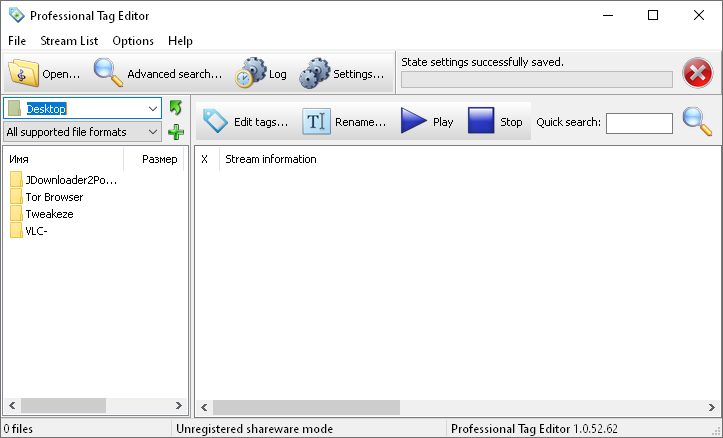Open the Options menu
This screenshot has height=438, width=723.
133,41
